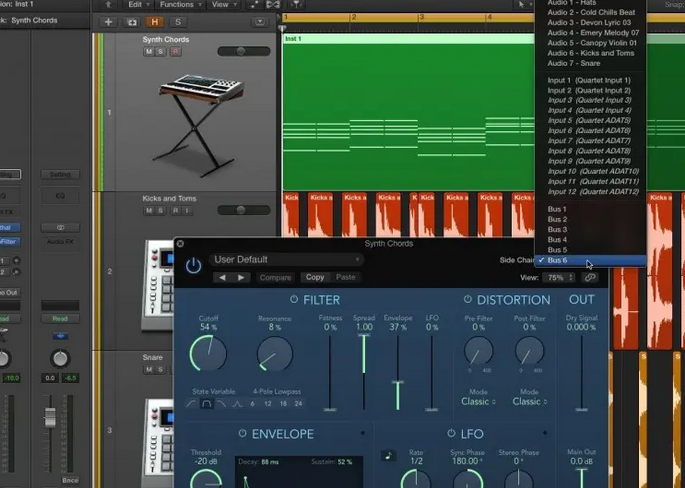Click the up arrow icon beside Edit

pyautogui.click(x=108, y=4)
